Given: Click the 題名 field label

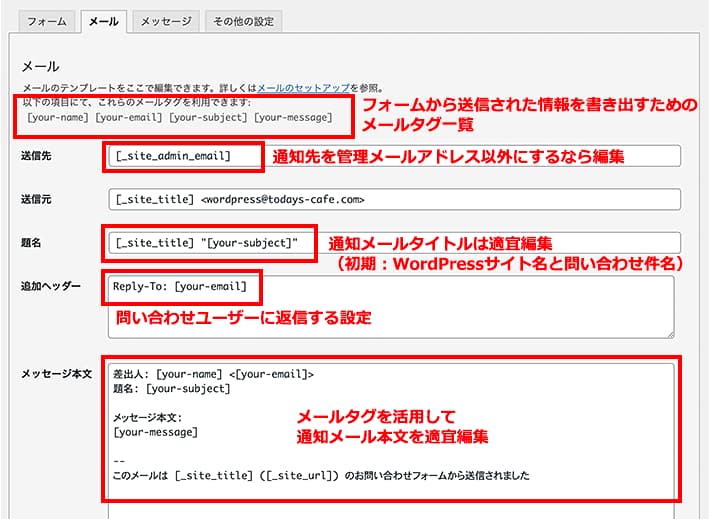Looking at the screenshot, I should point(31,243).
